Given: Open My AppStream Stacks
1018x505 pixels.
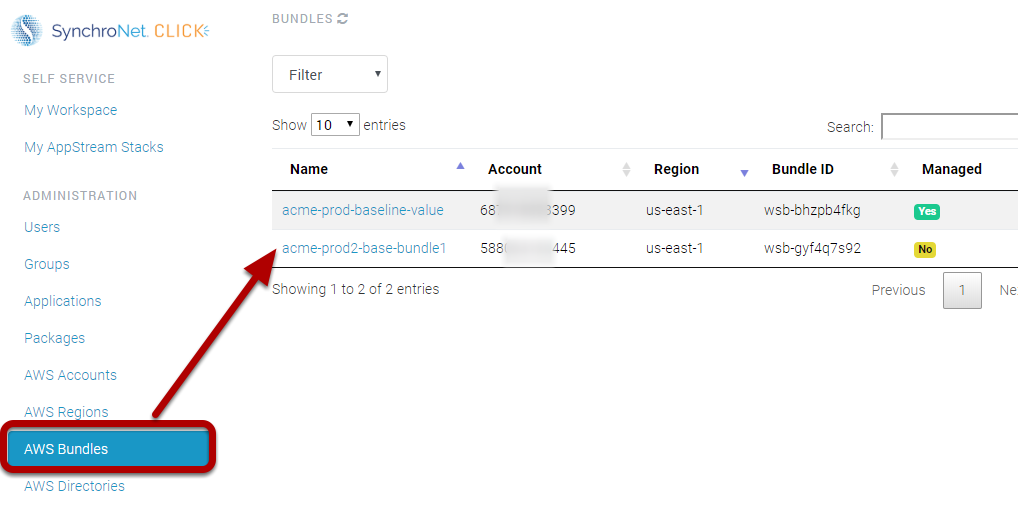Looking at the screenshot, I should tap(94, 147).
